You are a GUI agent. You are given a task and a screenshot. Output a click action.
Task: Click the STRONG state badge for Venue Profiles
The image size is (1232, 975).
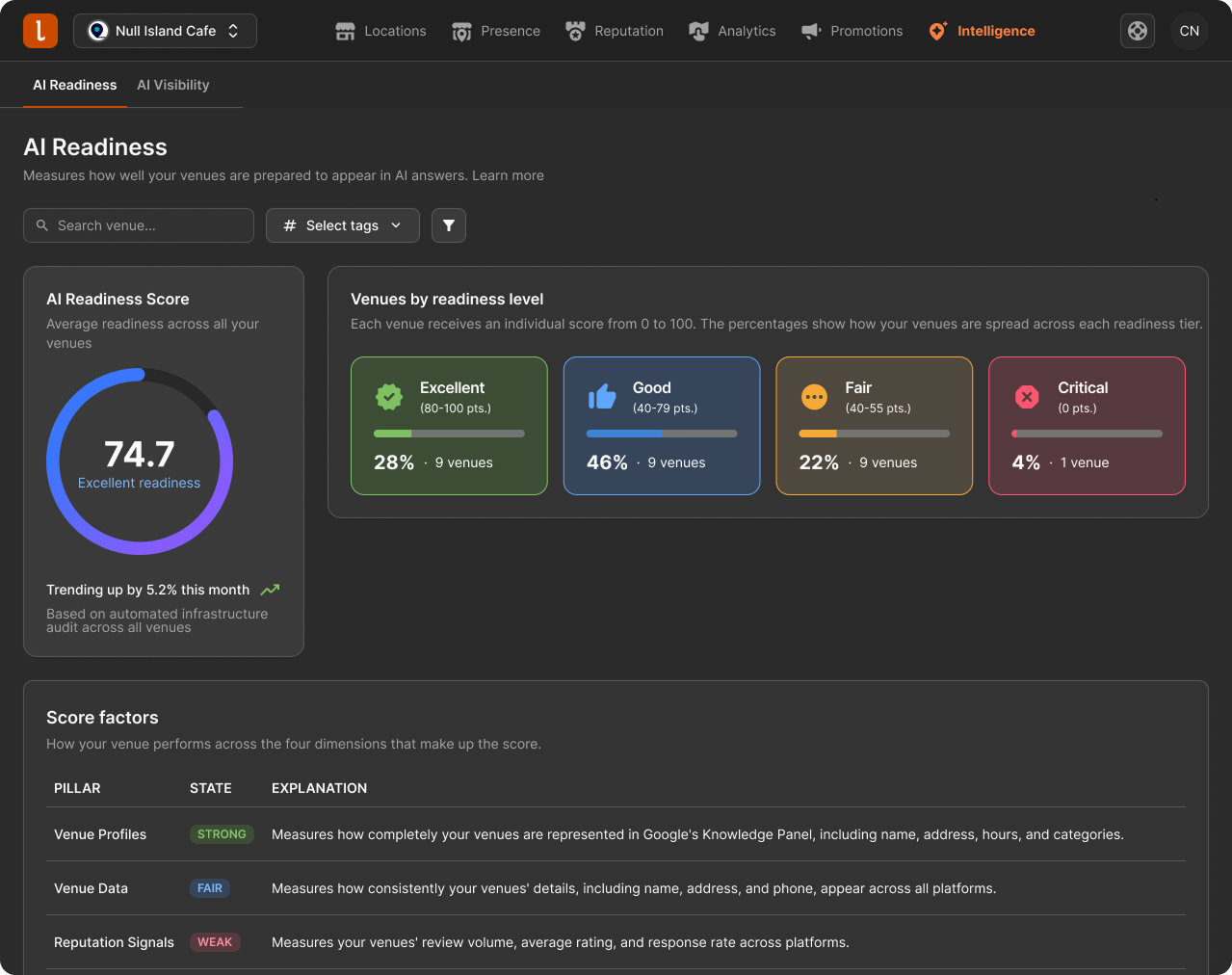pyautogui.click(x=222, y=834)
